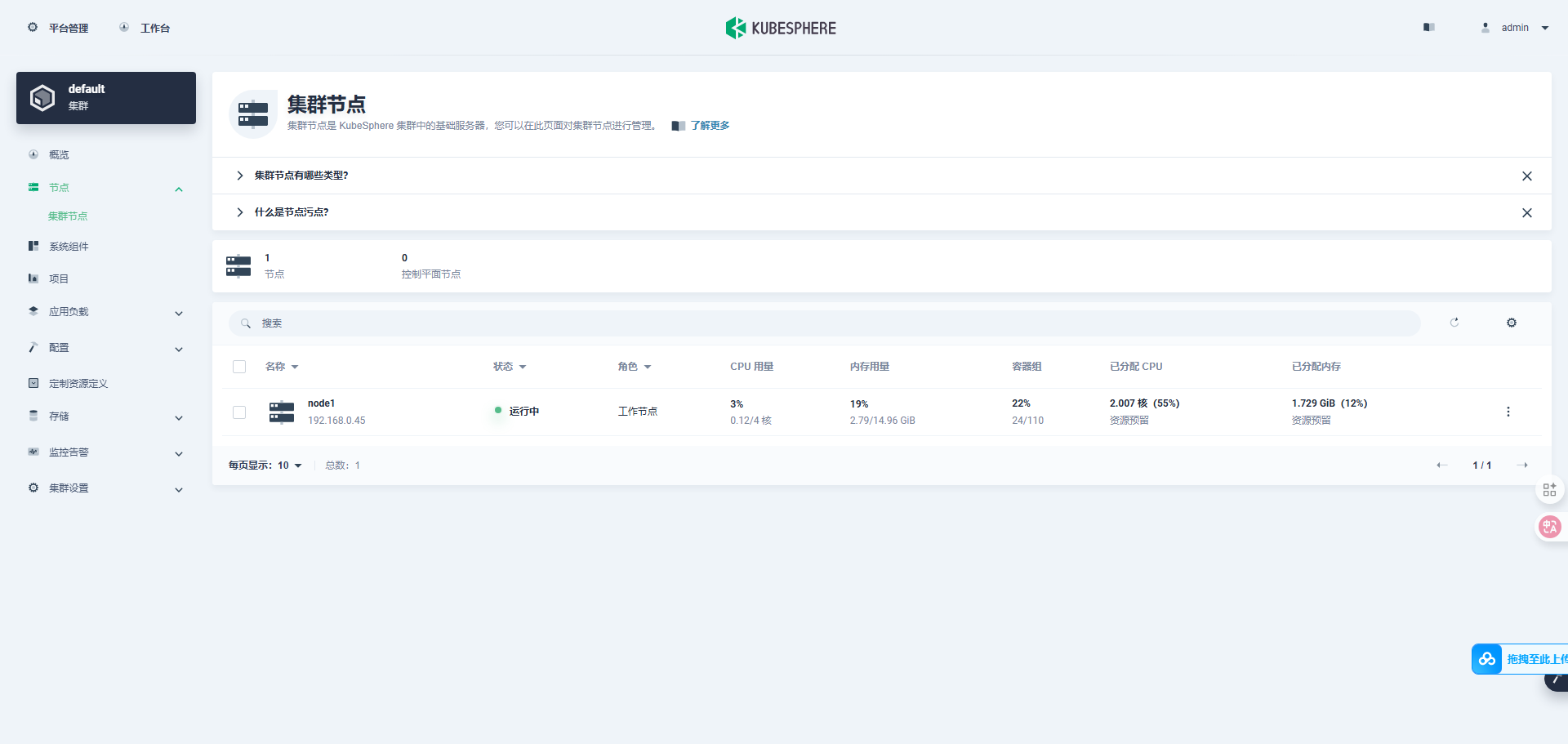Image resolution: width=1568 pixels, height=744 pixels.
Task: Click the 配置 hammer icon
Action: tap(33, 347)
